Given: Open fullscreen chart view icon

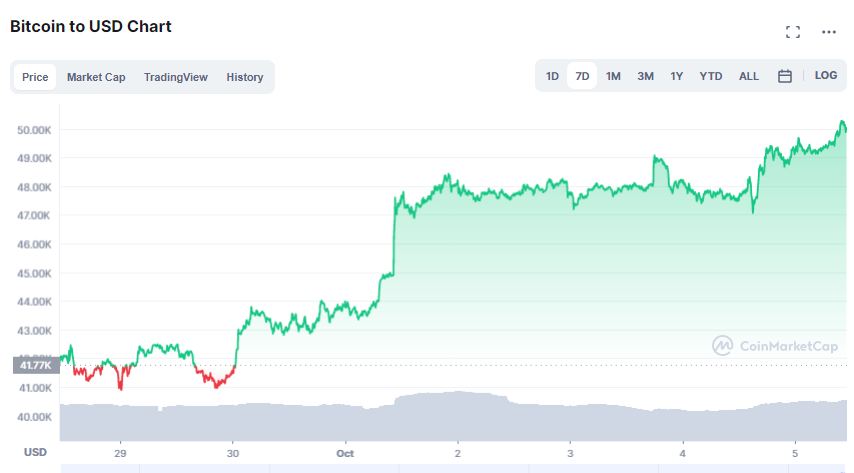Looking at the screenshot, I should 793,32.
